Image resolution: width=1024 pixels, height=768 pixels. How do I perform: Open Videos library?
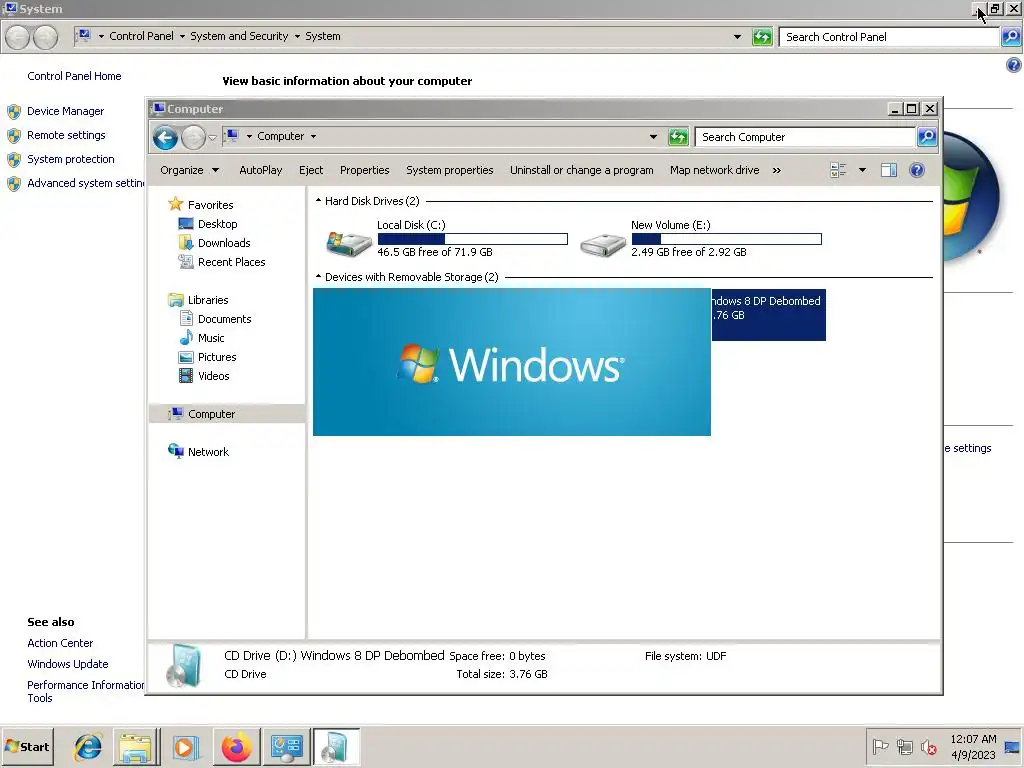click(214, 375)
